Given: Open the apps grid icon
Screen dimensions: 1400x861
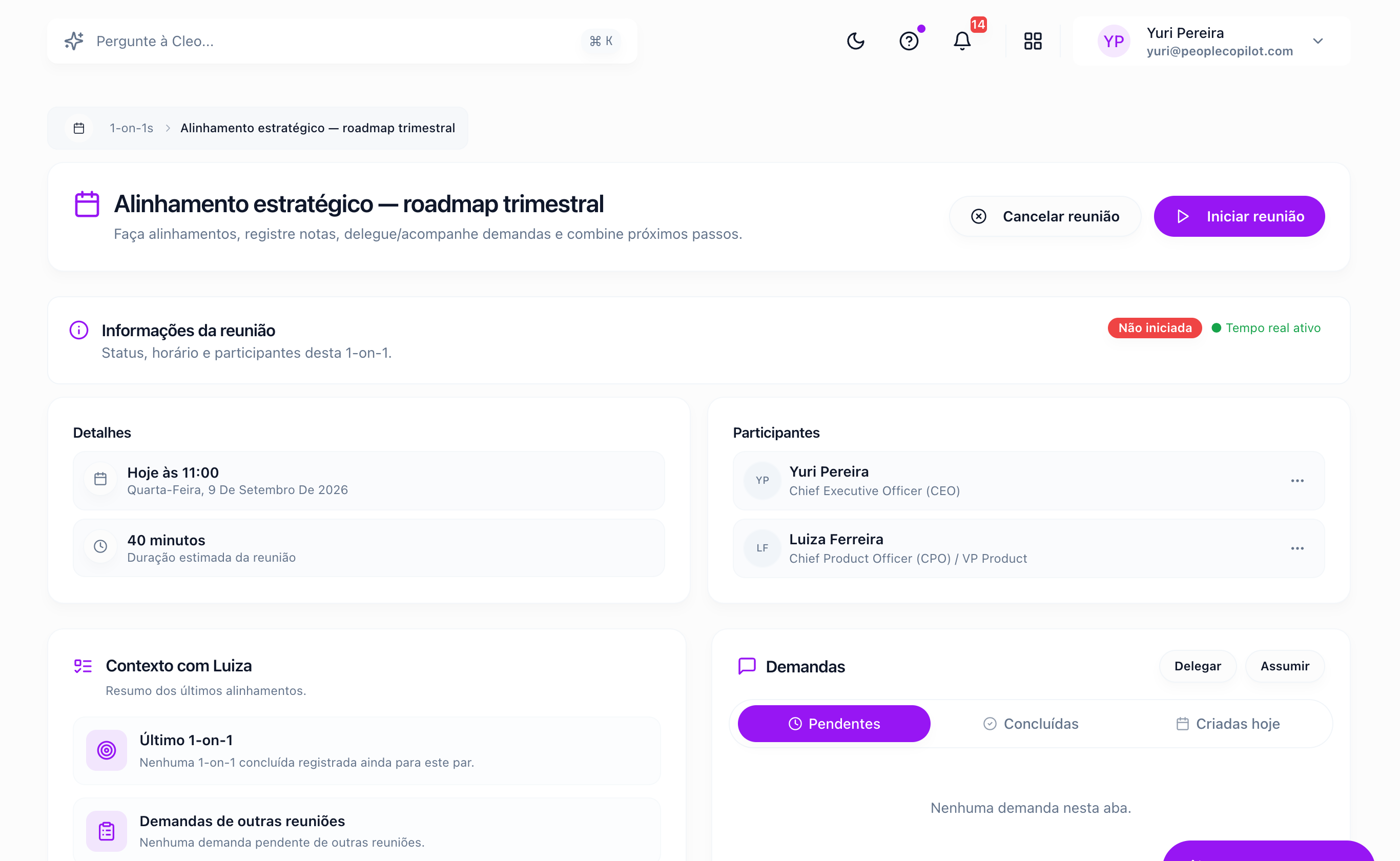Looking at the screenshot, I should tap(1033, 41).
